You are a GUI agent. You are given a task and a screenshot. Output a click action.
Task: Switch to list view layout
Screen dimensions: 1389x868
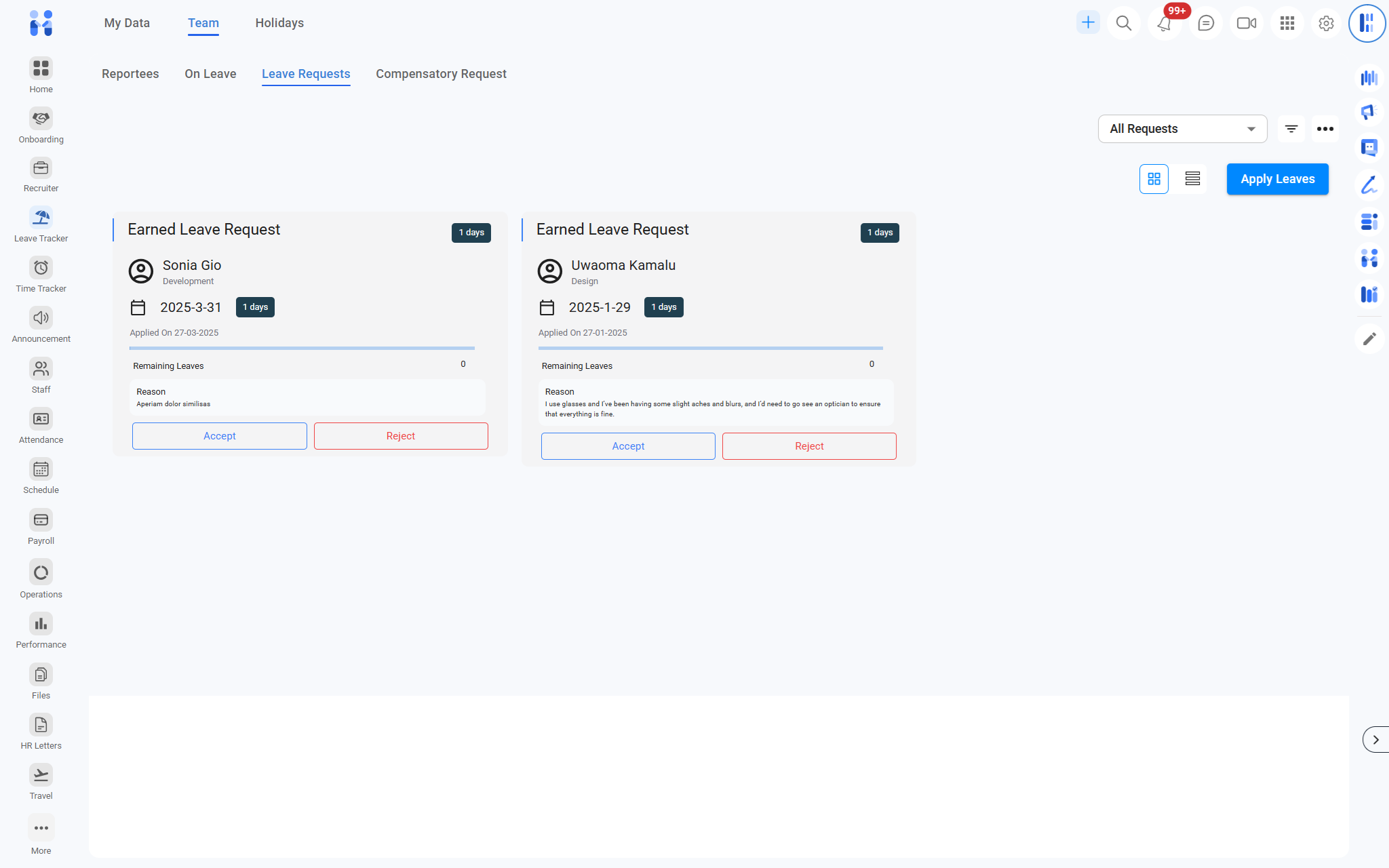point(1192,179)
